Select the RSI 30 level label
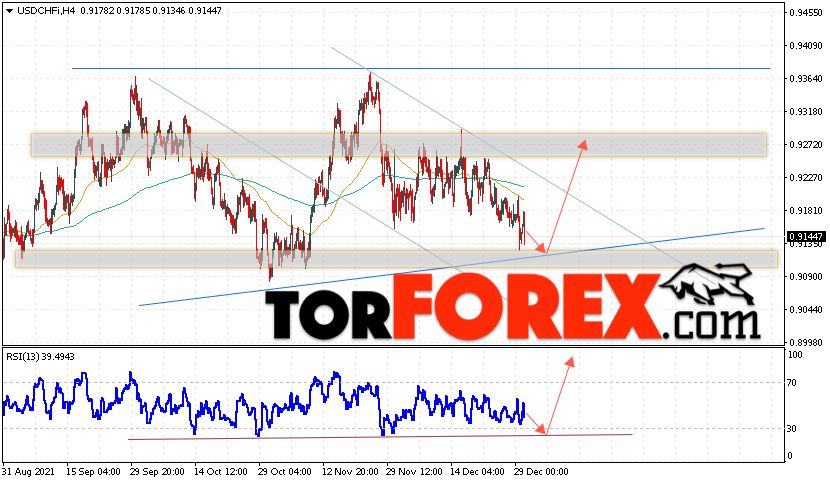830x483 pixels. pos(792,428)
